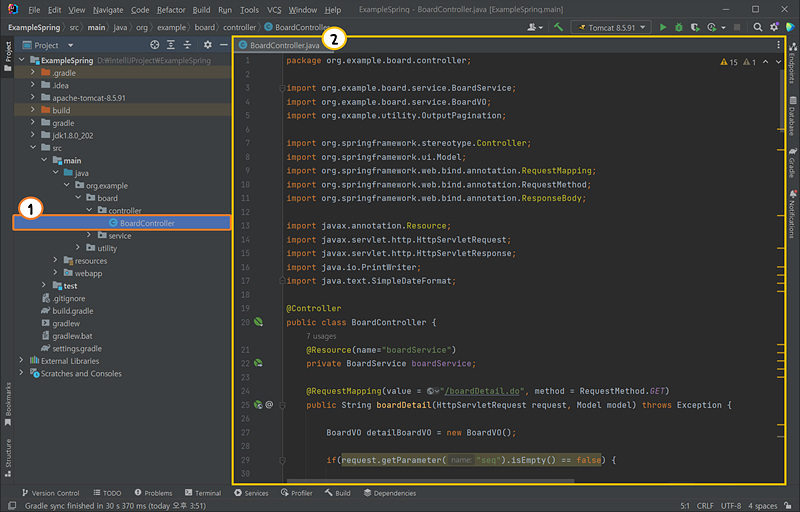Open the Dependencies tool window
The image size is (800, 512).
(x=390, y=493)
